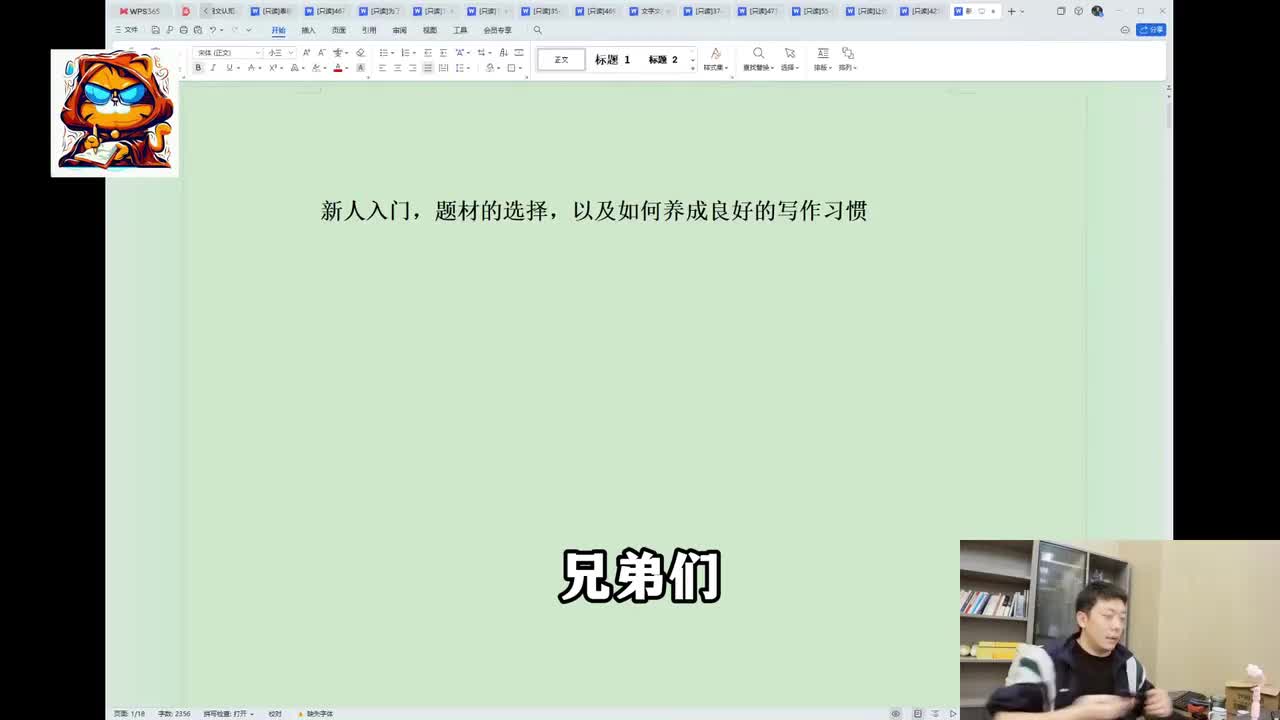Click the red 稻壳 docer icon tab
This screenshot has width=1280, height=720.
tap(185, 11)
